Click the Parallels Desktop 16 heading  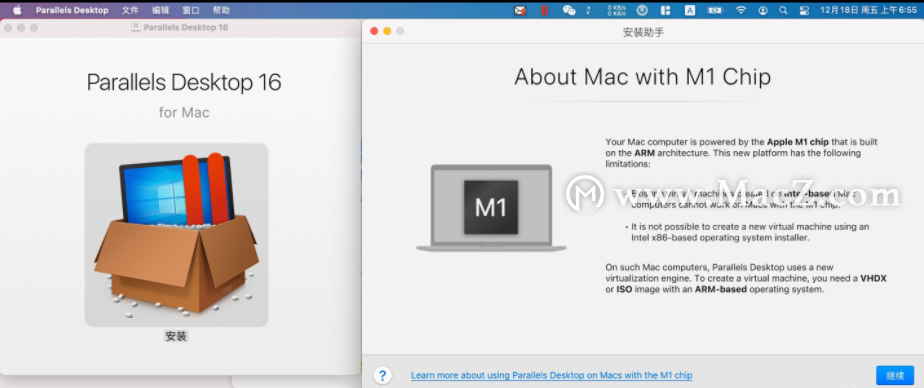[184, 82]
